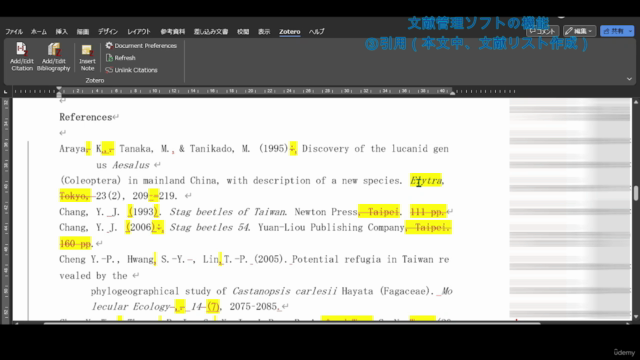Click the 共有 share button
This screenshot has width=640, height=360.
617,31
